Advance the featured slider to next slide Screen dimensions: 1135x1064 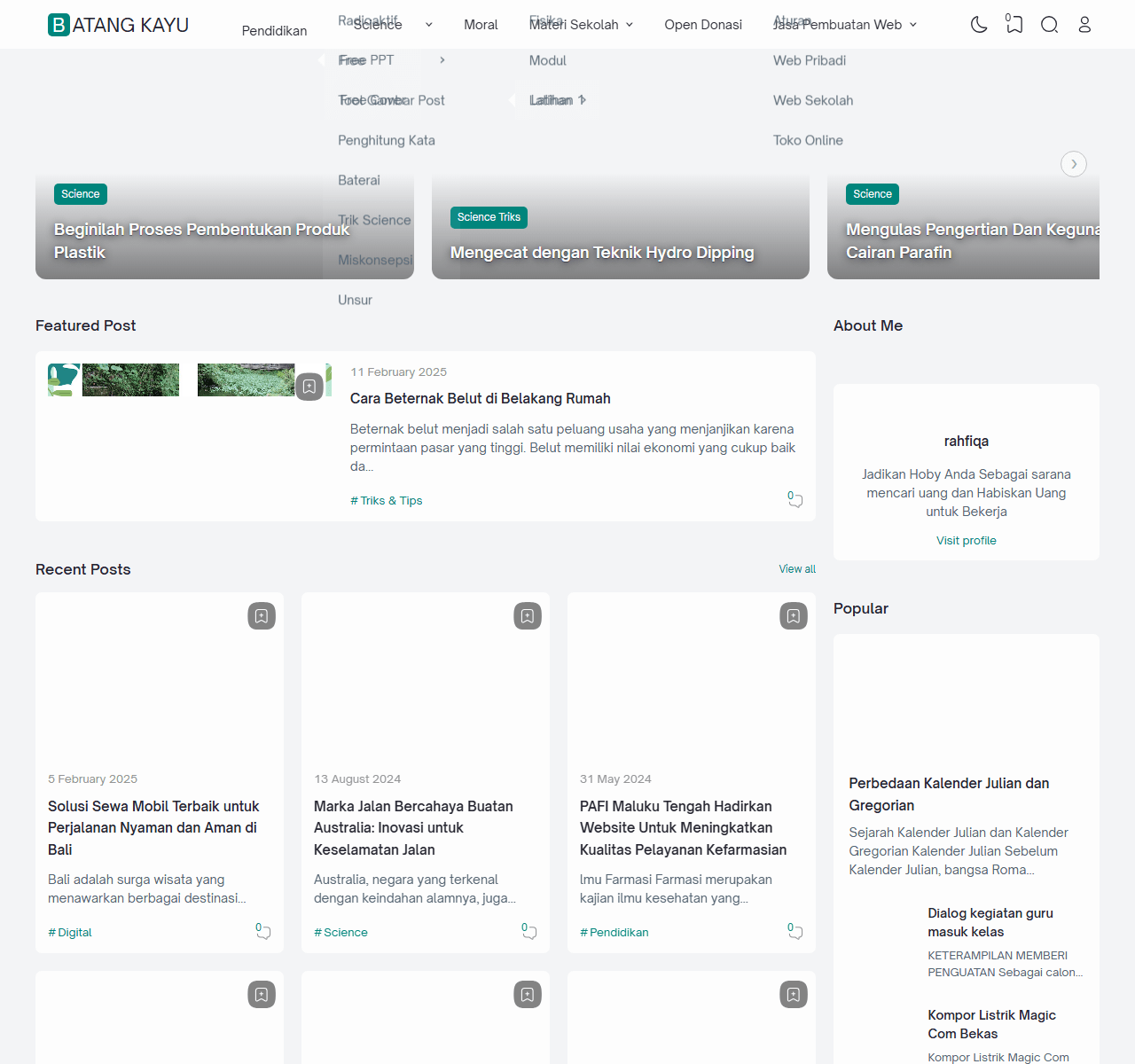coord(1074,164)
